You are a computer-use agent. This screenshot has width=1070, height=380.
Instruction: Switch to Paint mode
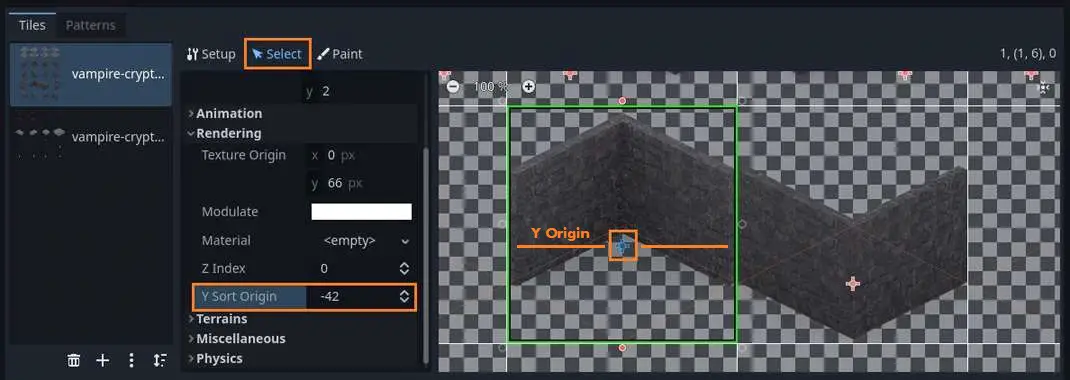pyautogui.click(x=340, y=54)
